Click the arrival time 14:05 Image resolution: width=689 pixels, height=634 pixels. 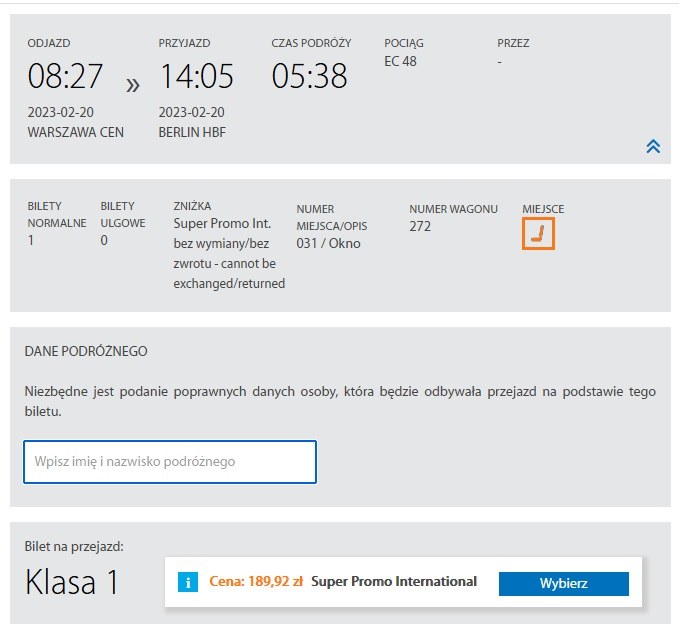196,76
